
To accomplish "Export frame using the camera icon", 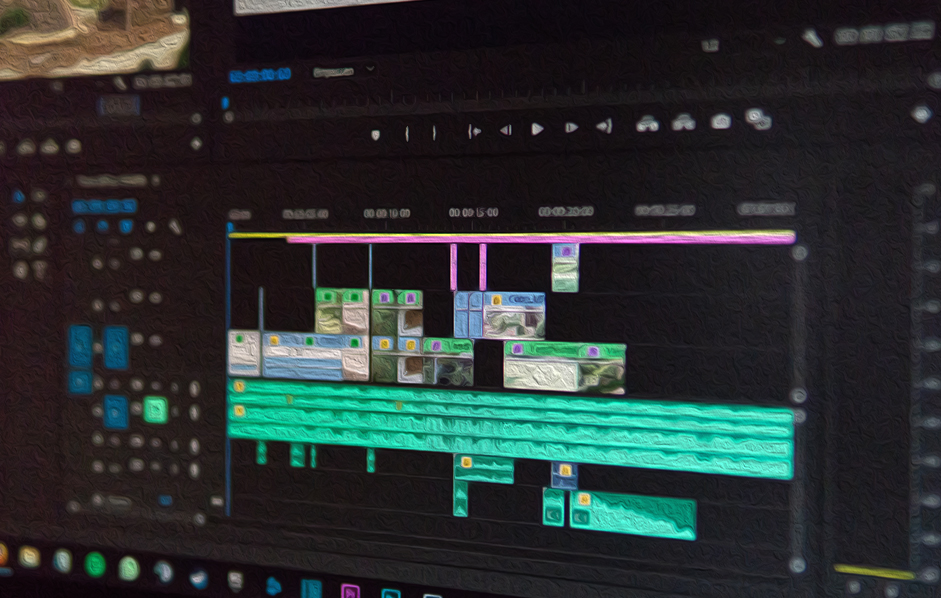I will [x=720, y=122].
